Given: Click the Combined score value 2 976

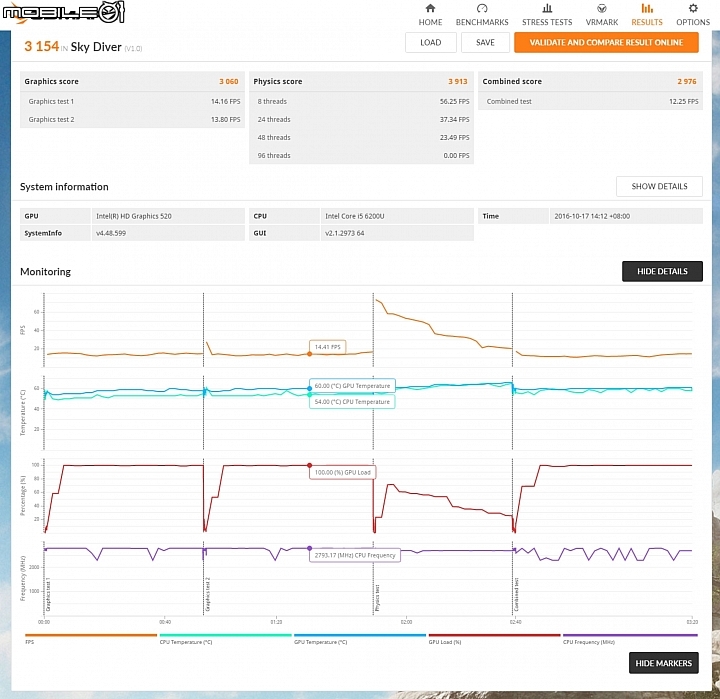Looking at the screenshot, I should [x=687, y=81].
